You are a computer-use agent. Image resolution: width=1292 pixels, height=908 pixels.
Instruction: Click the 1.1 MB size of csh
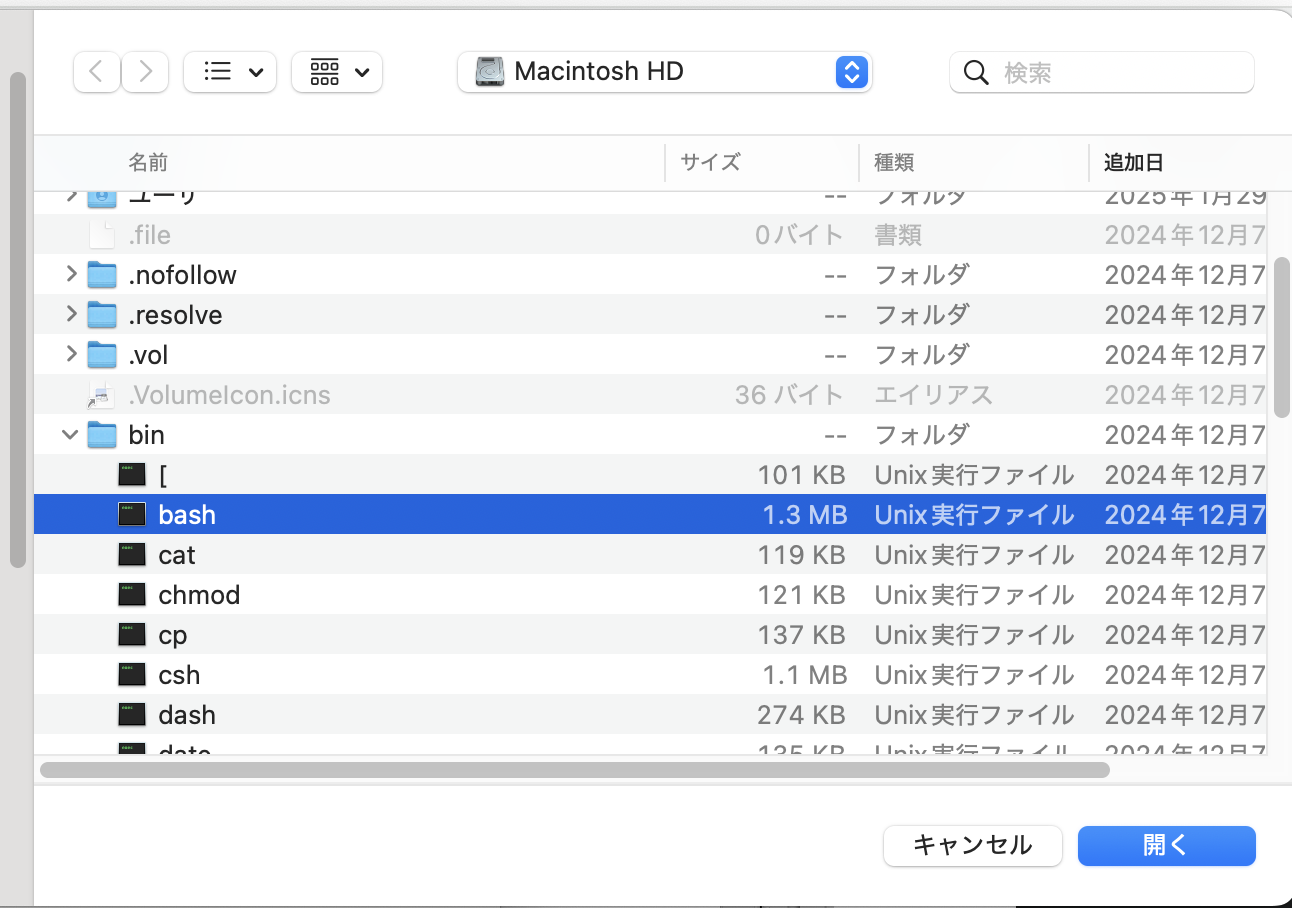[805, 675]
